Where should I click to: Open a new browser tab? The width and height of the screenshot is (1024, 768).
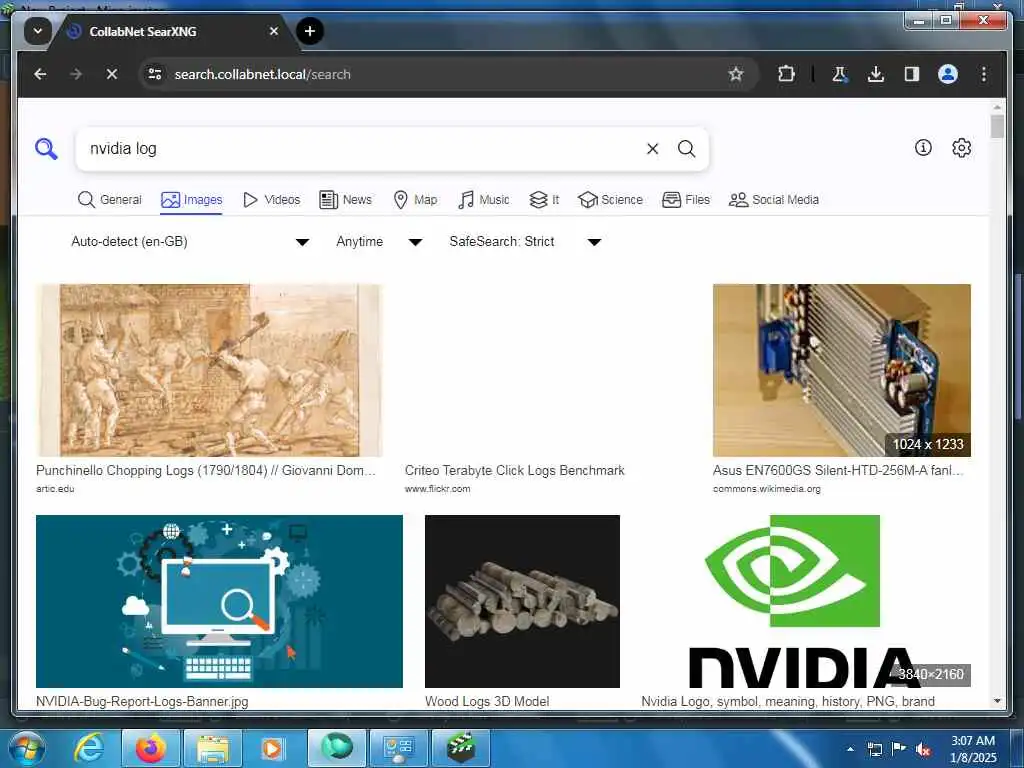(x=310, y=31)
